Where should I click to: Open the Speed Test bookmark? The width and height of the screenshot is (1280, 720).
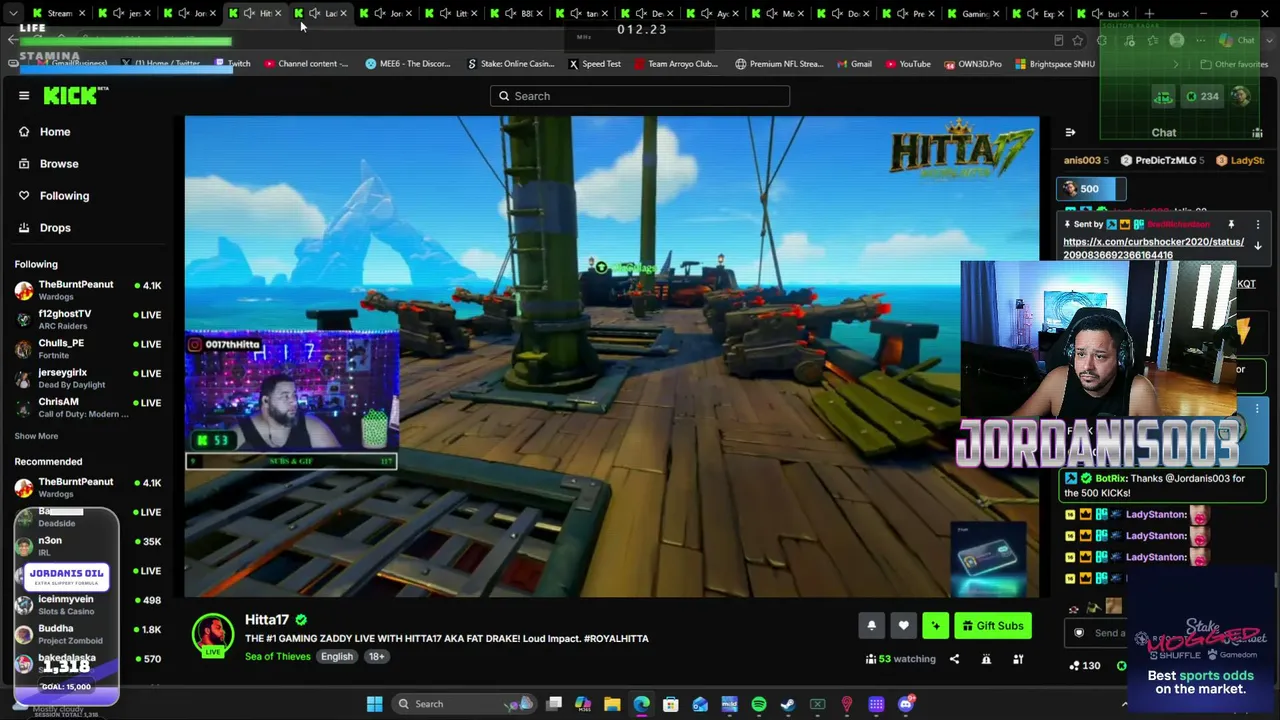click(595, 64)
